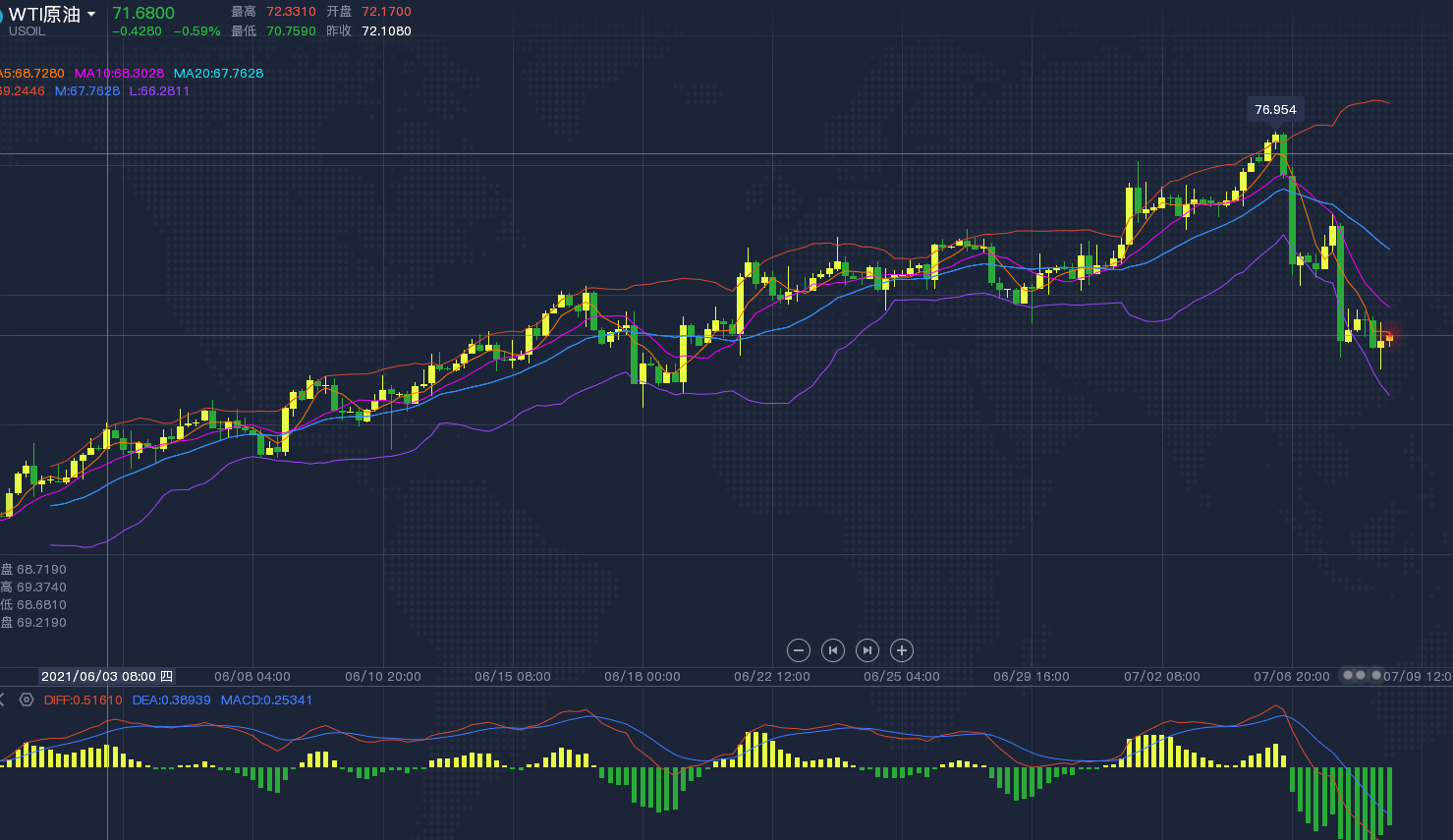Click the MACD:0.25341 legend value
Screen dimensions: 1453x840
266,700
